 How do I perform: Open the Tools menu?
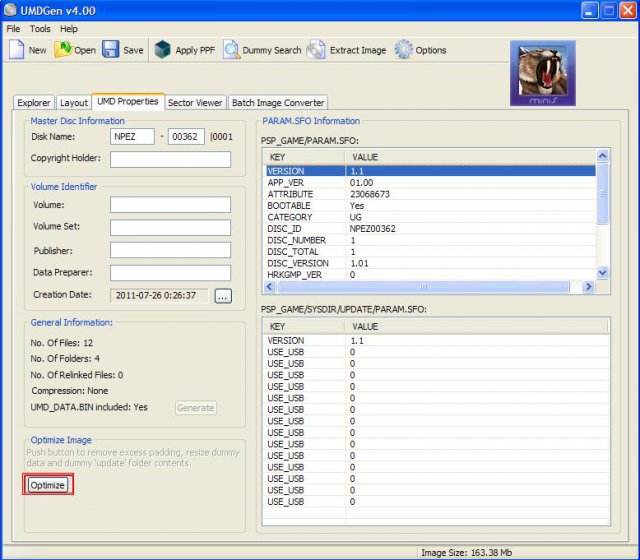(40, 29)
